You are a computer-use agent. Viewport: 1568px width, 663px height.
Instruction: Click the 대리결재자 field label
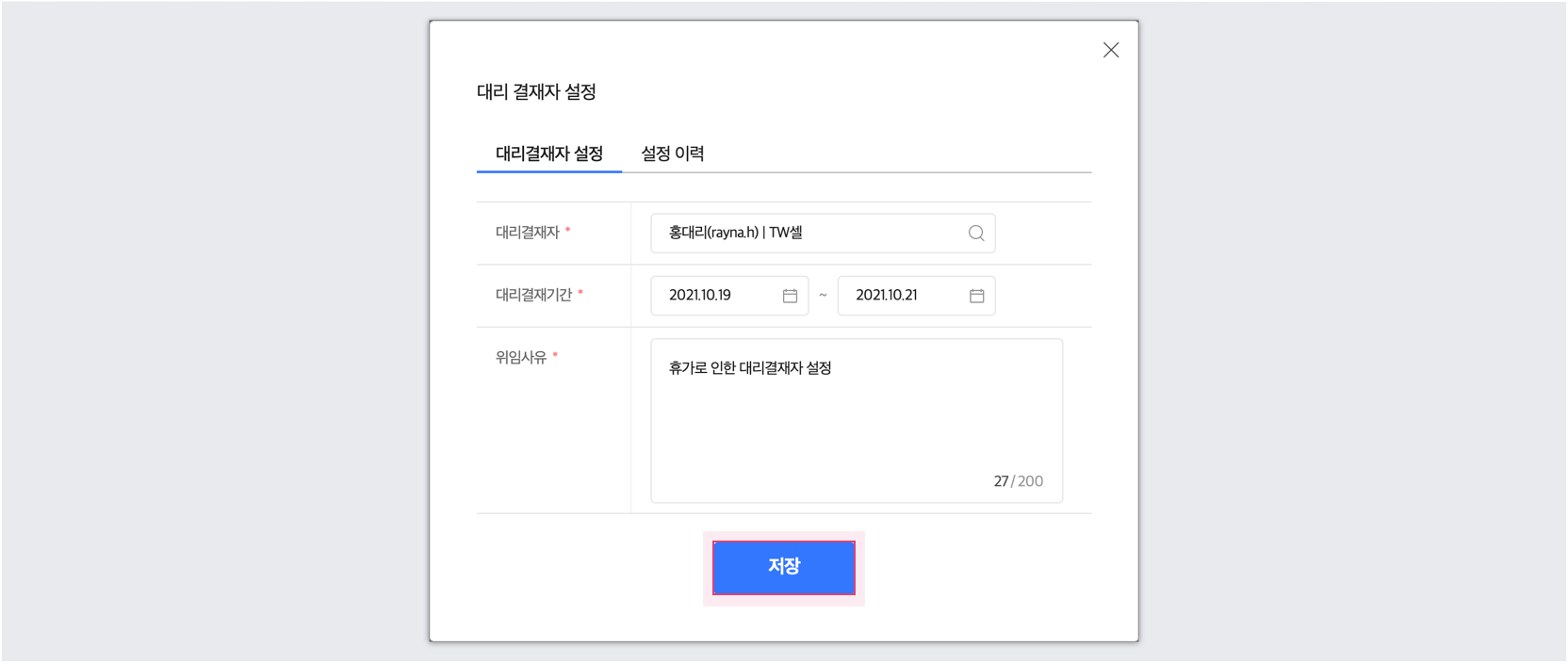528,233
